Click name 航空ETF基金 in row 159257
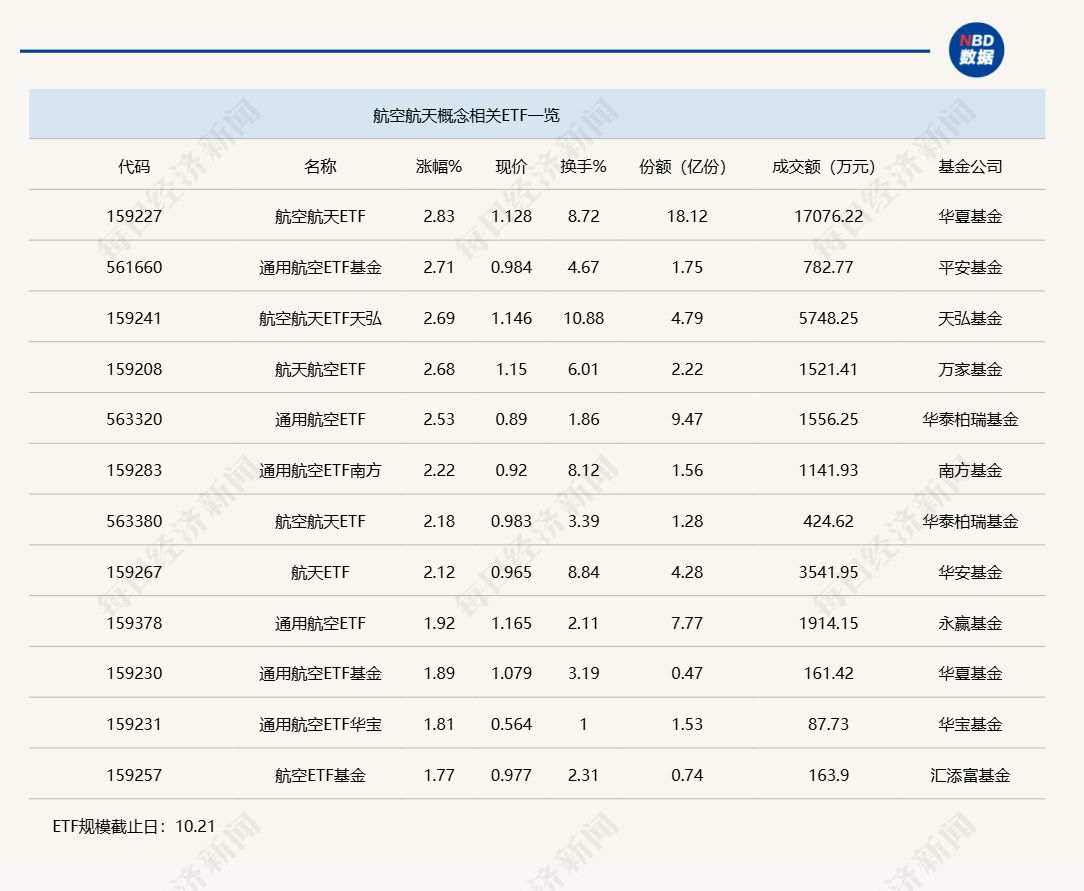Image resolution: width=1084 pixels, height=891 pixels. 320,776
